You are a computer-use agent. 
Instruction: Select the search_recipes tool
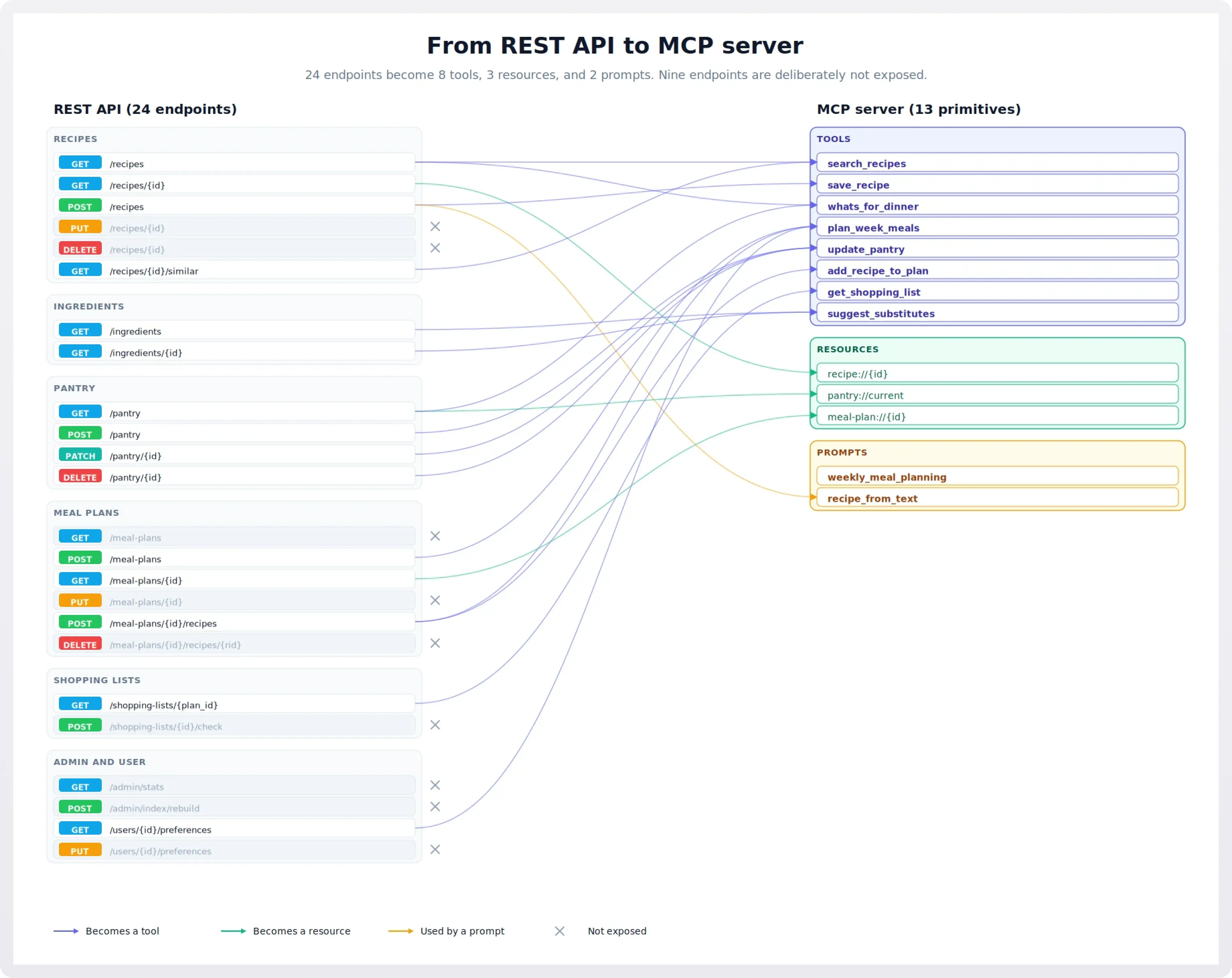[x=997, y=163]
